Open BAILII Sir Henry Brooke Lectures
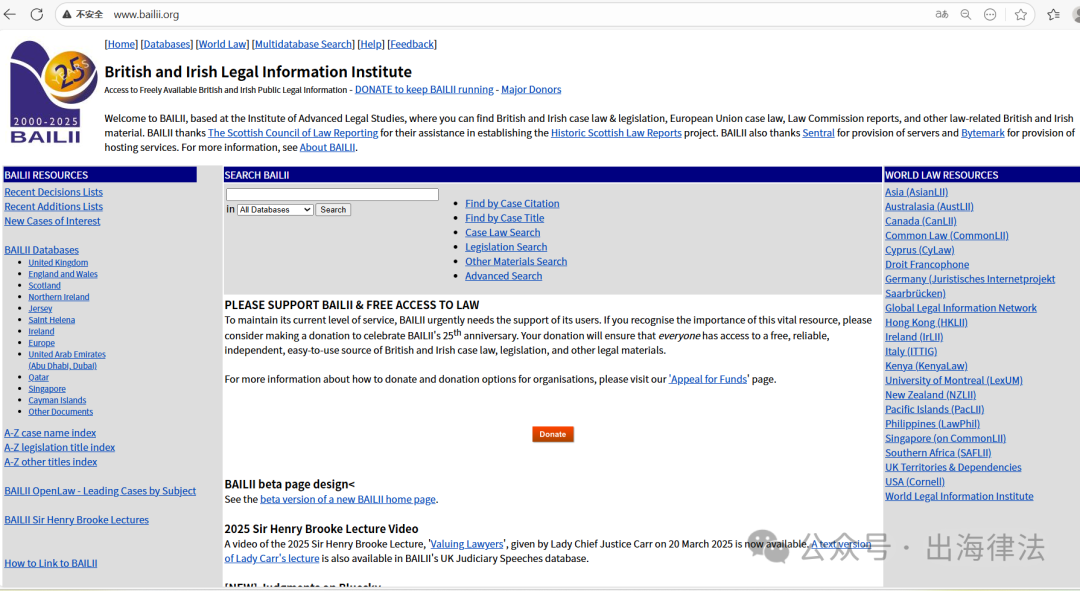The image size is (1080, 591). coord(76,520)
